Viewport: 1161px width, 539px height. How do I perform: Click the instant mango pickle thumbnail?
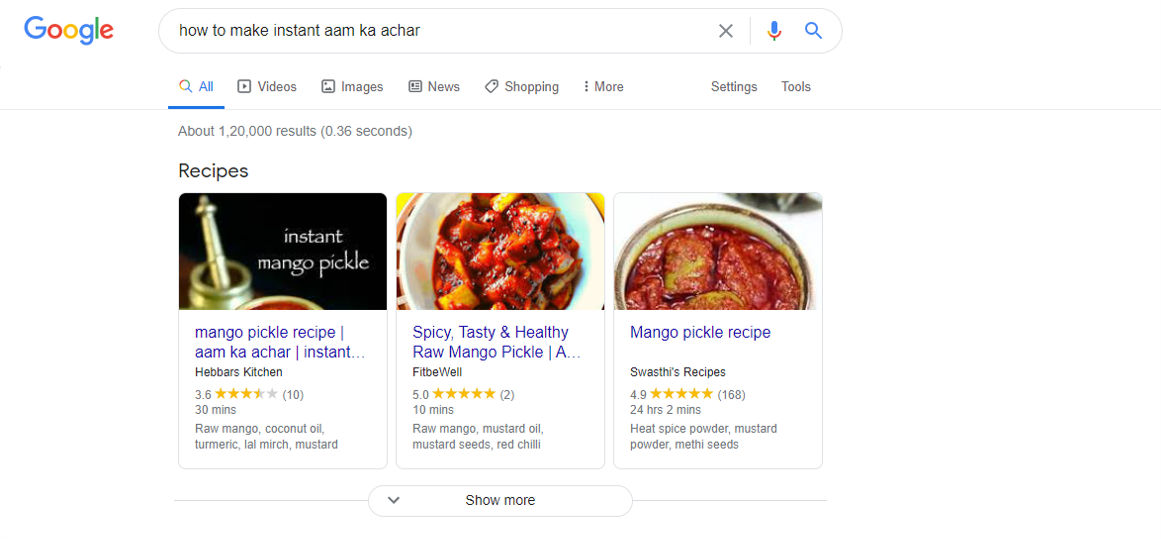coord(283,251)
